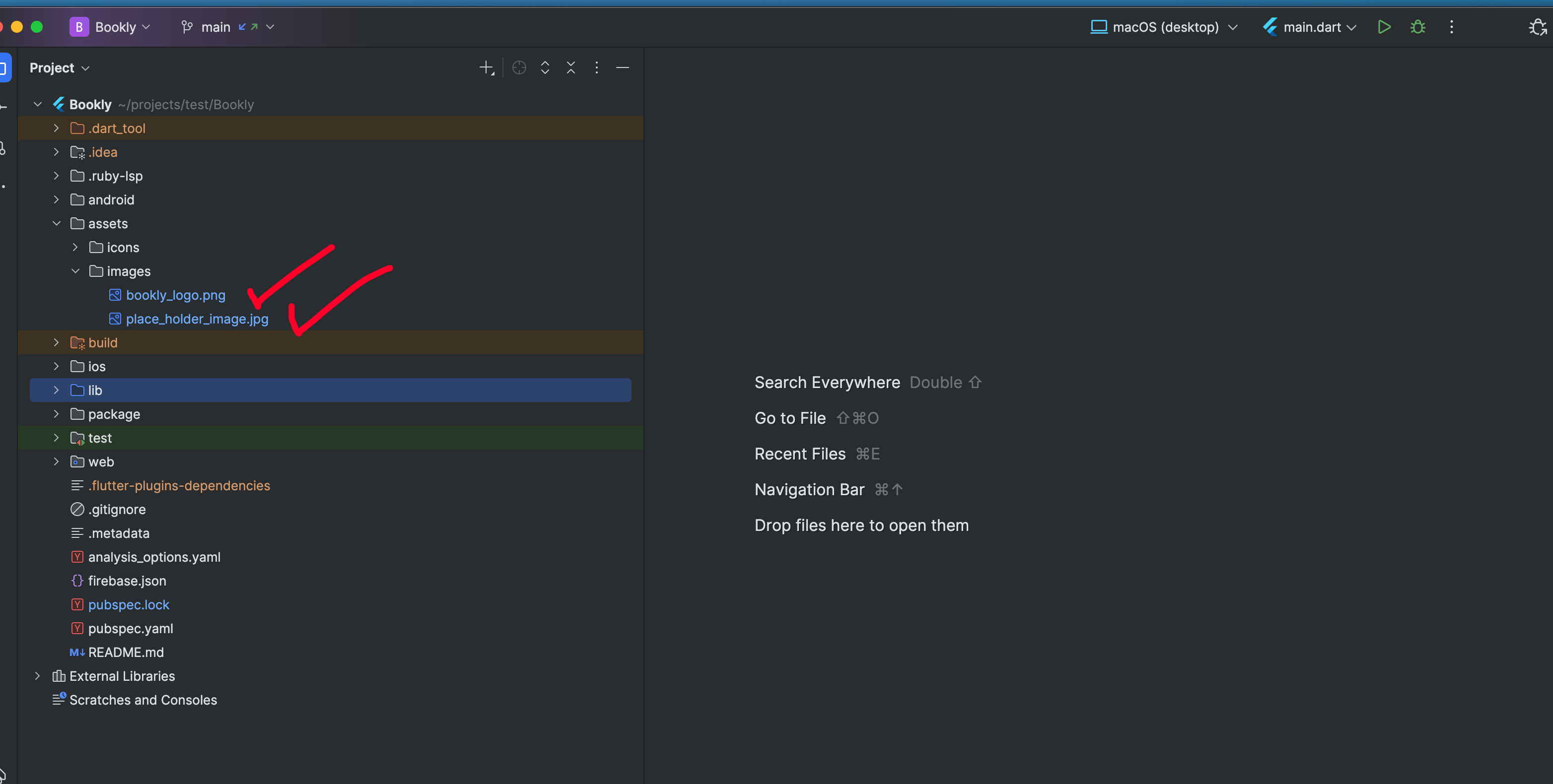The width and height of the screenshot is (1553, 784).
Task: Open the macOS (desktop) device selector
Action: [x=1164, y=27]
